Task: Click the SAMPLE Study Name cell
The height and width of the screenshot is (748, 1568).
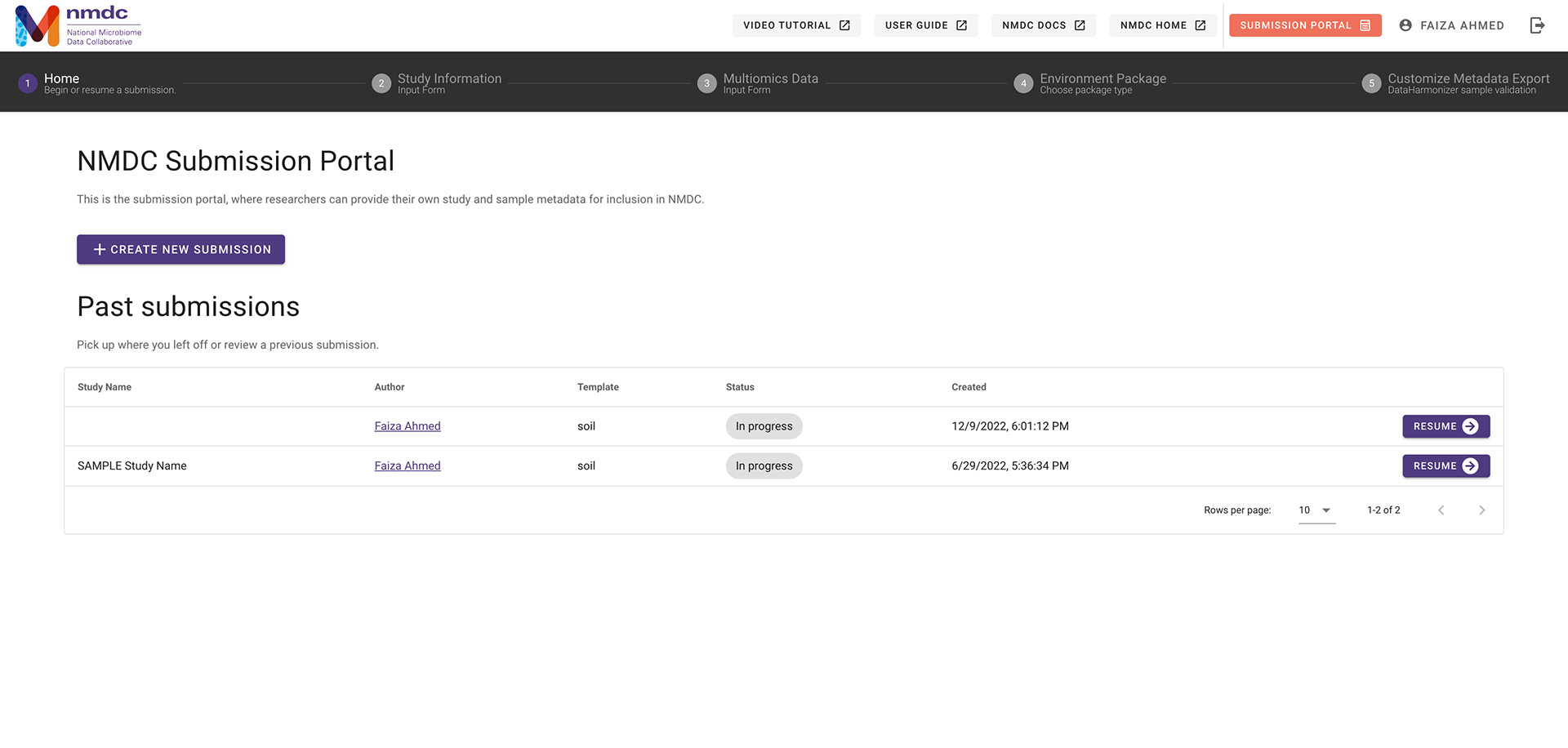Action: [132, 465]
